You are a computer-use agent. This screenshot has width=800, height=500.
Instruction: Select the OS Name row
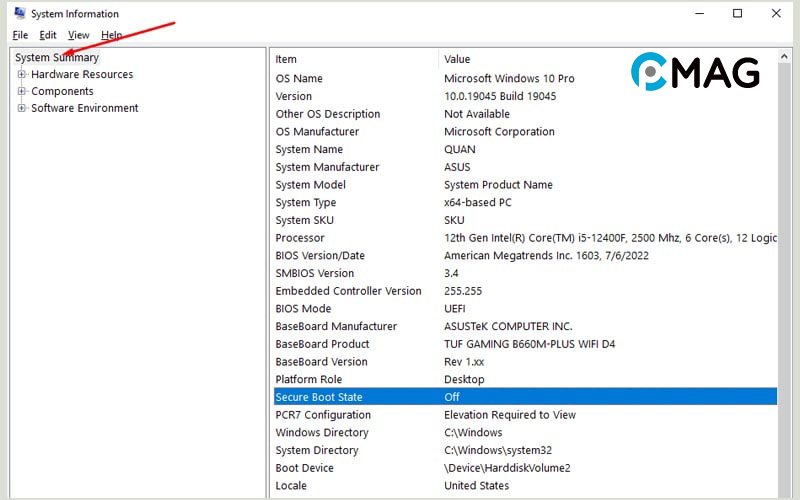(x=526, y=79)
